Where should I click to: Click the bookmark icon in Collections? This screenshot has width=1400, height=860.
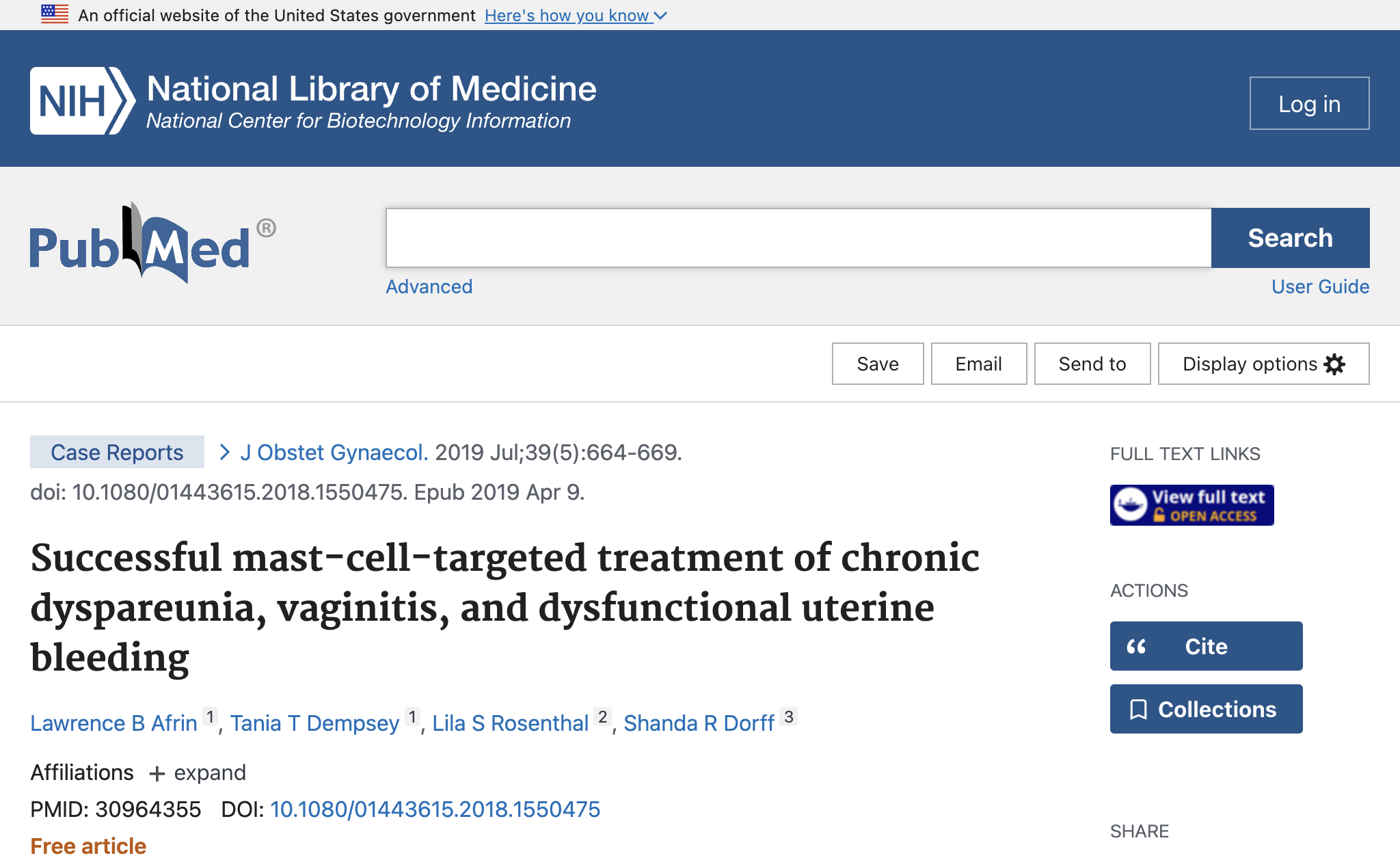pyautogui.click(x=1138, y=710)
